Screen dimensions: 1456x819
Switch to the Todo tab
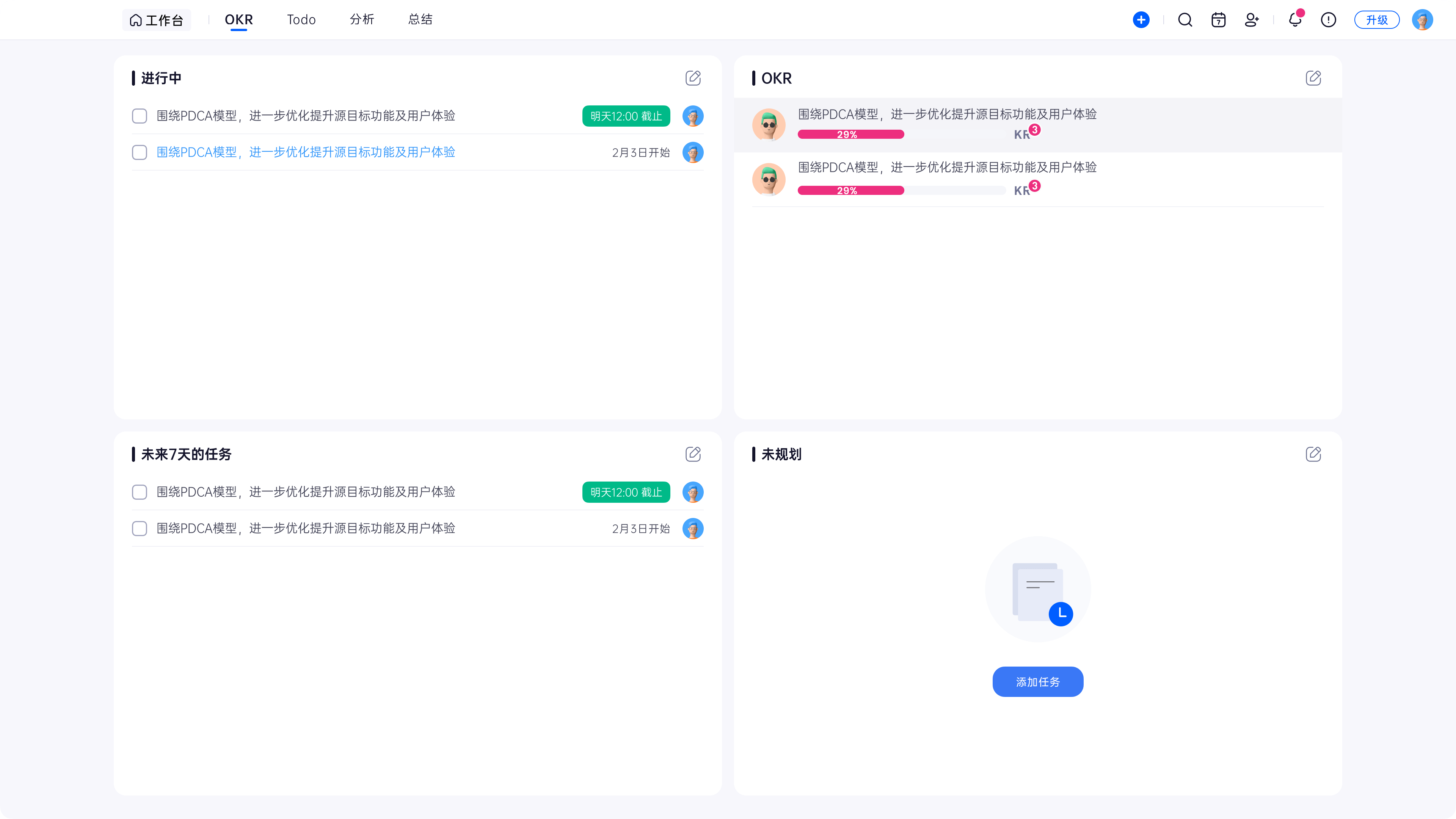301,20
